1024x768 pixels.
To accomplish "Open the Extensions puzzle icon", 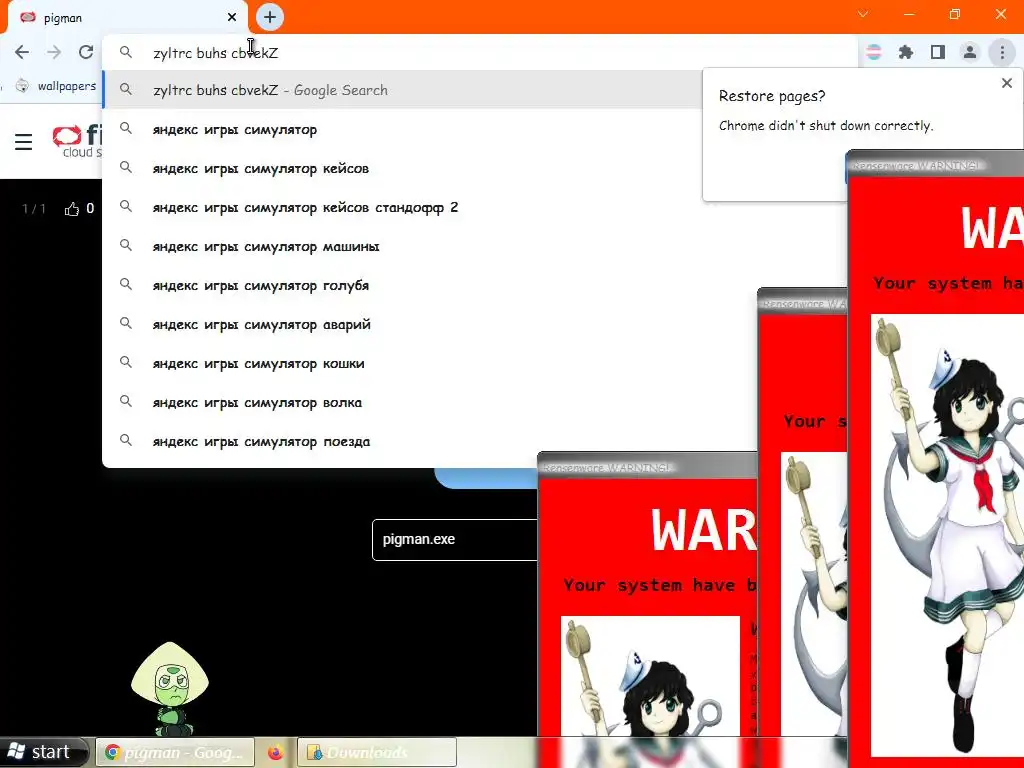I will 906,52.
